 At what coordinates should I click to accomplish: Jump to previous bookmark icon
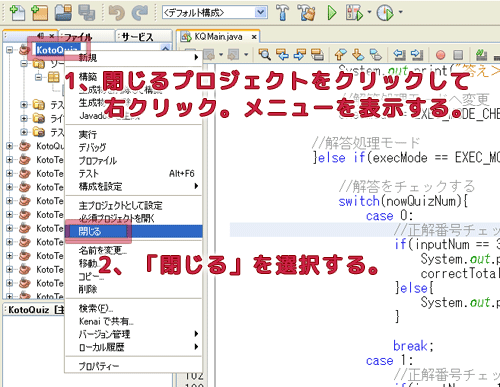click(x=341, y=54)
